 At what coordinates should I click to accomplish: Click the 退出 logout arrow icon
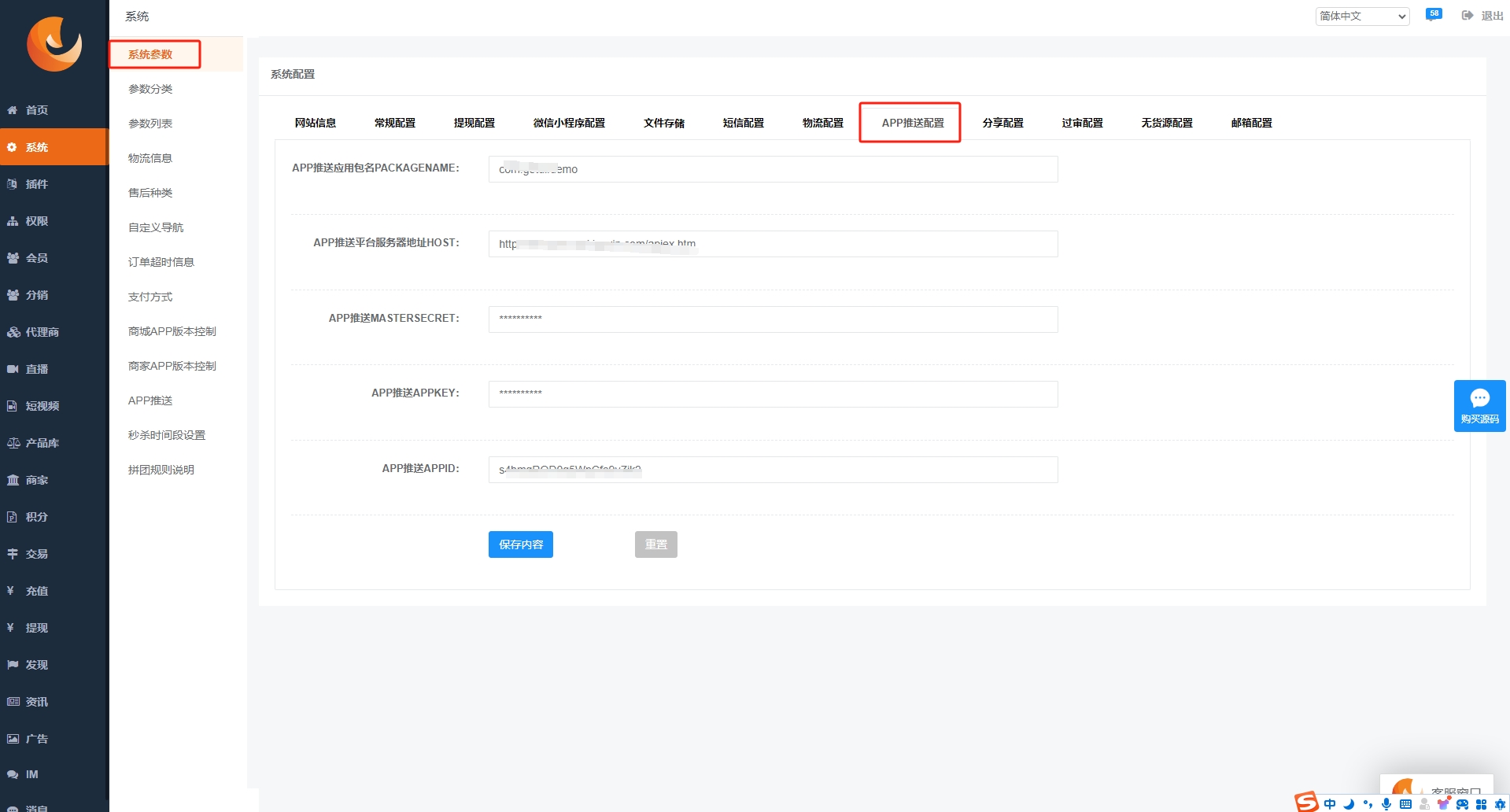tap(1468, 16)
